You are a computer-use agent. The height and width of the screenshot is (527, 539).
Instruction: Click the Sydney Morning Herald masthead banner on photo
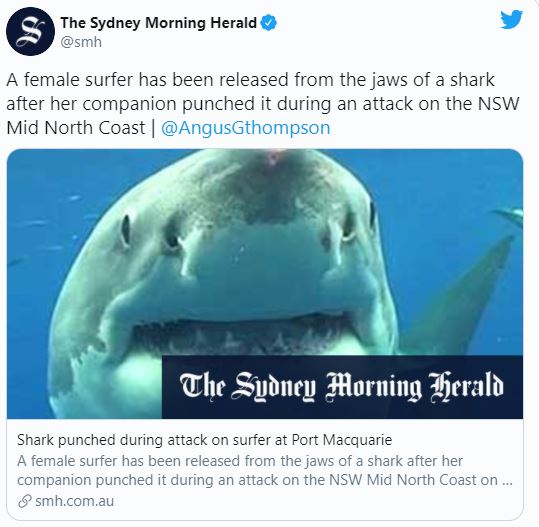(342, 387)
